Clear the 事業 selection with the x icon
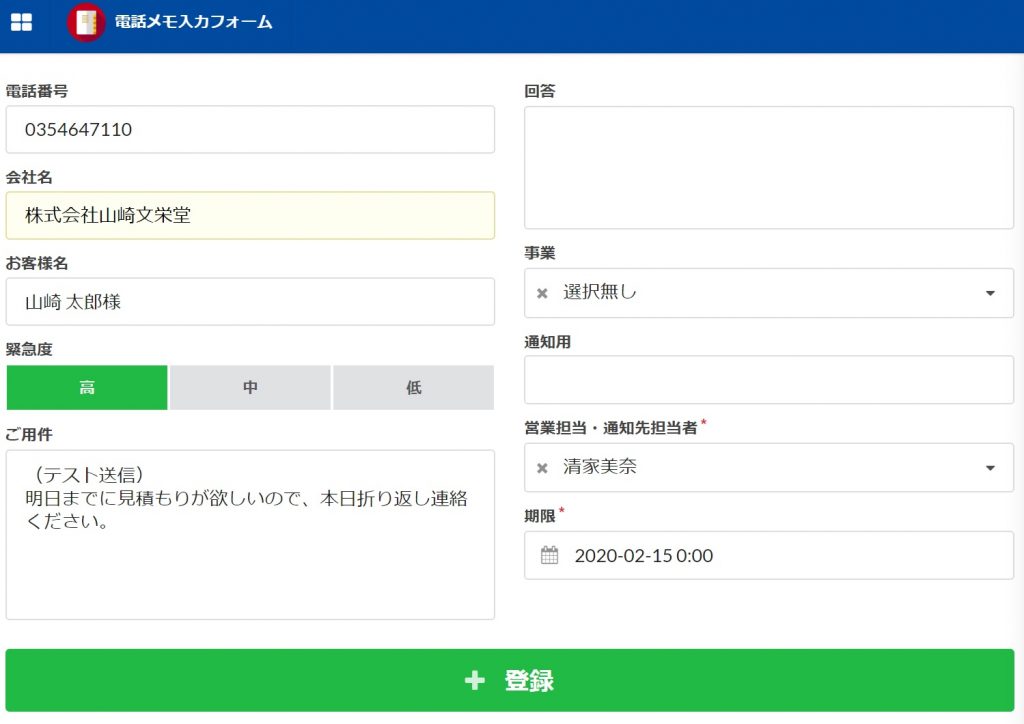The height and width of the screenshot is (724, 1024). point(542,293)
